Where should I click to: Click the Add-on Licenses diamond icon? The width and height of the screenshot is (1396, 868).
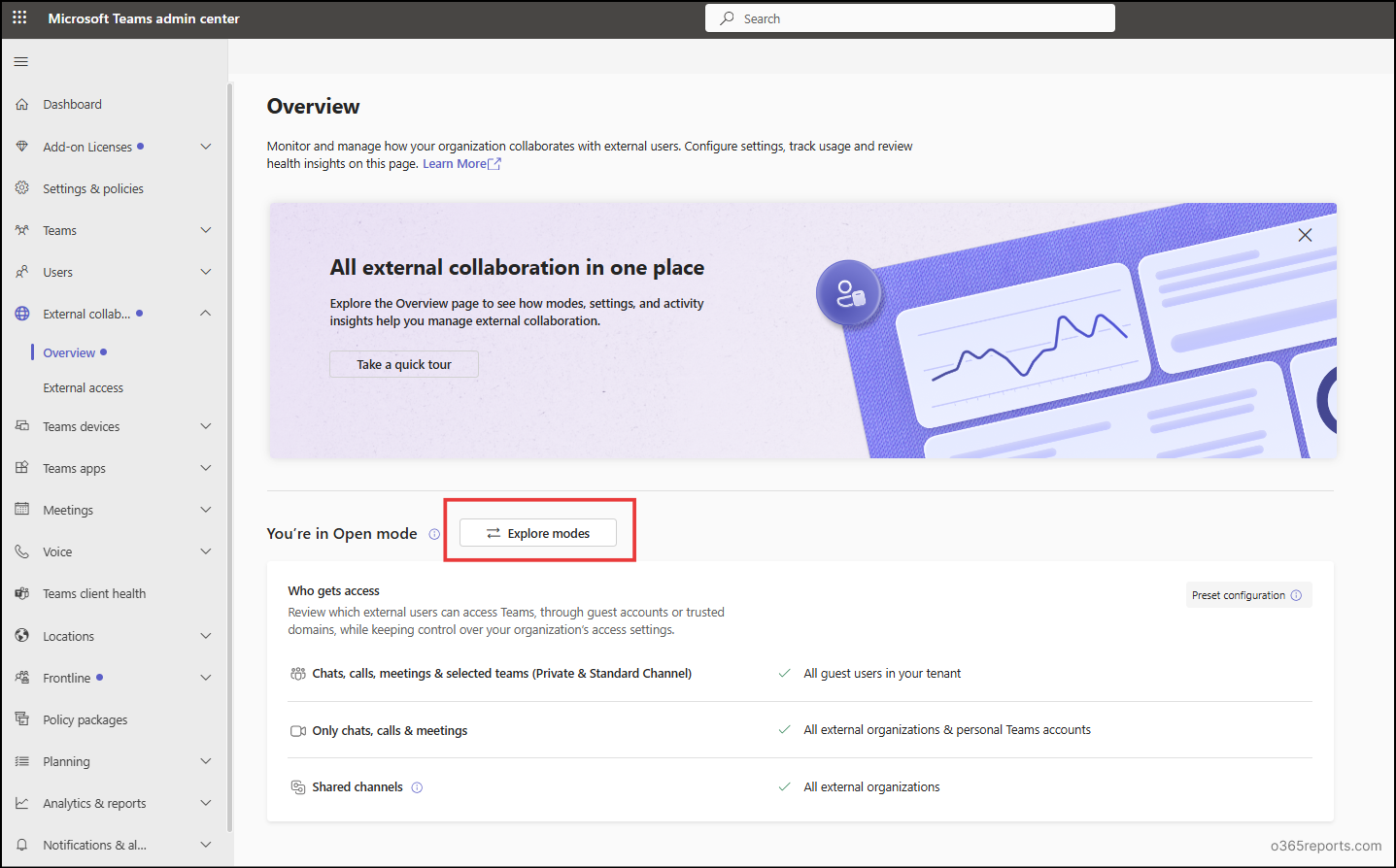[22, 147]
